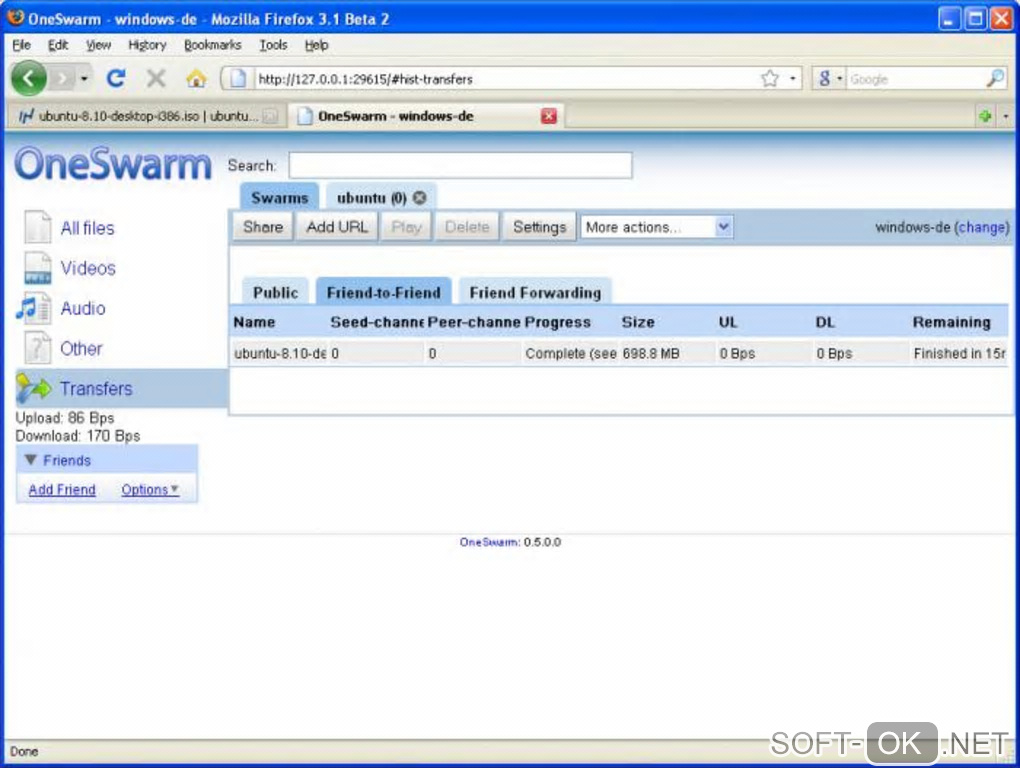Screen dimensions: 1020x768
Task: Open the History menu
Action: coord(147,45)
